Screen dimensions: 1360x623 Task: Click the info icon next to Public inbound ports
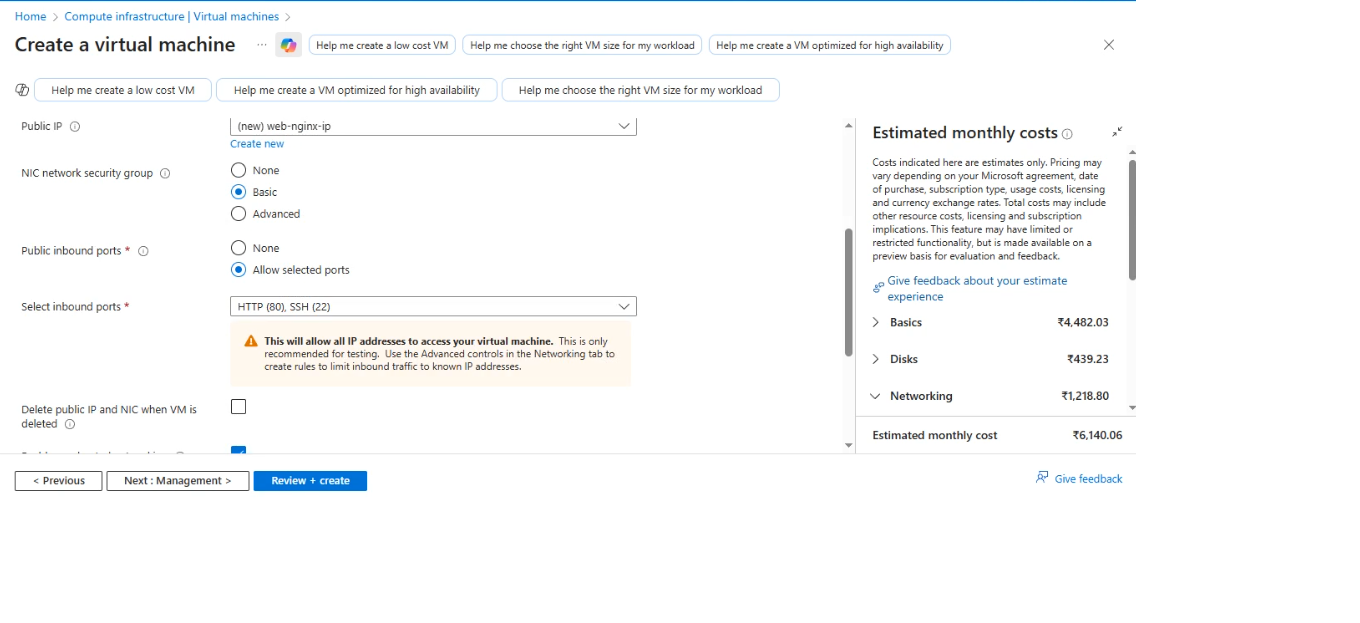pyautogui.click(x=143, y=251)
